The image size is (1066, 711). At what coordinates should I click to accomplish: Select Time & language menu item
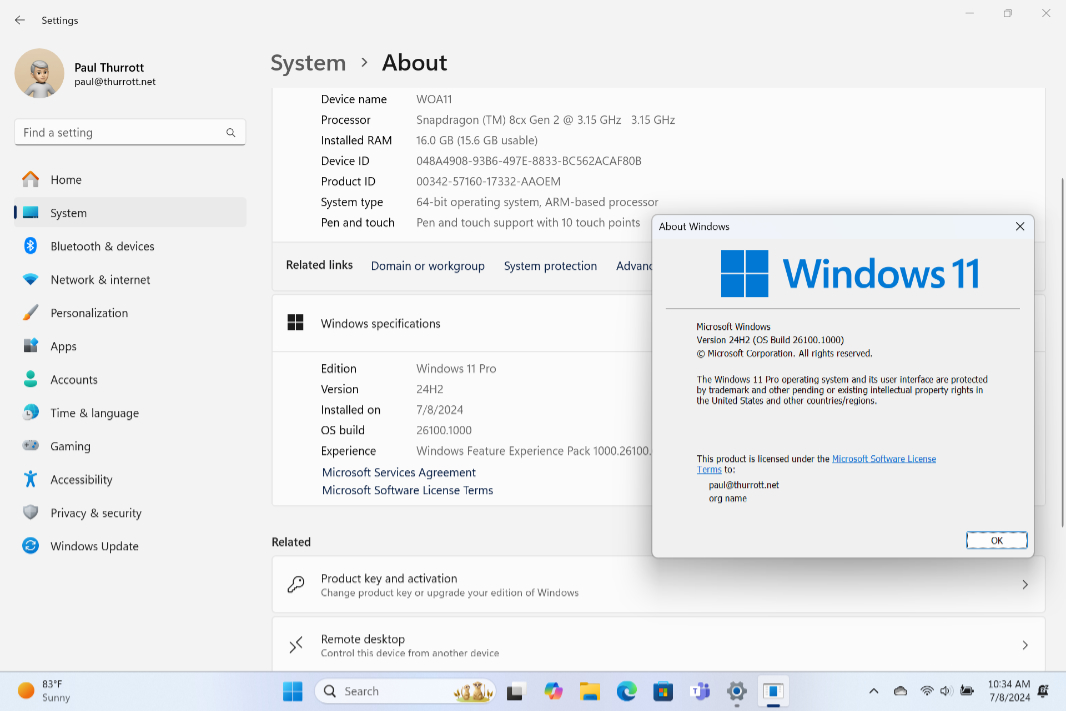click(x=94, y=413)
